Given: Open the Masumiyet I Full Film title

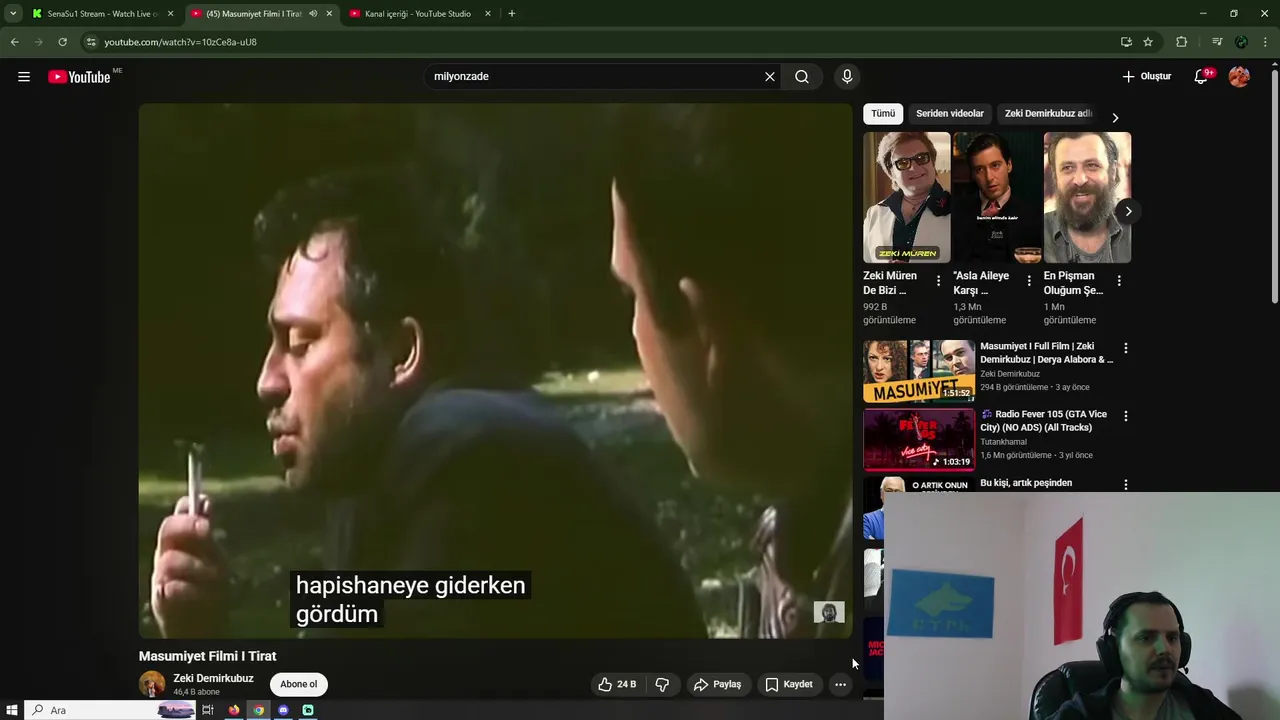Looking at the screenshot, I should click(x=1046, y=353).
